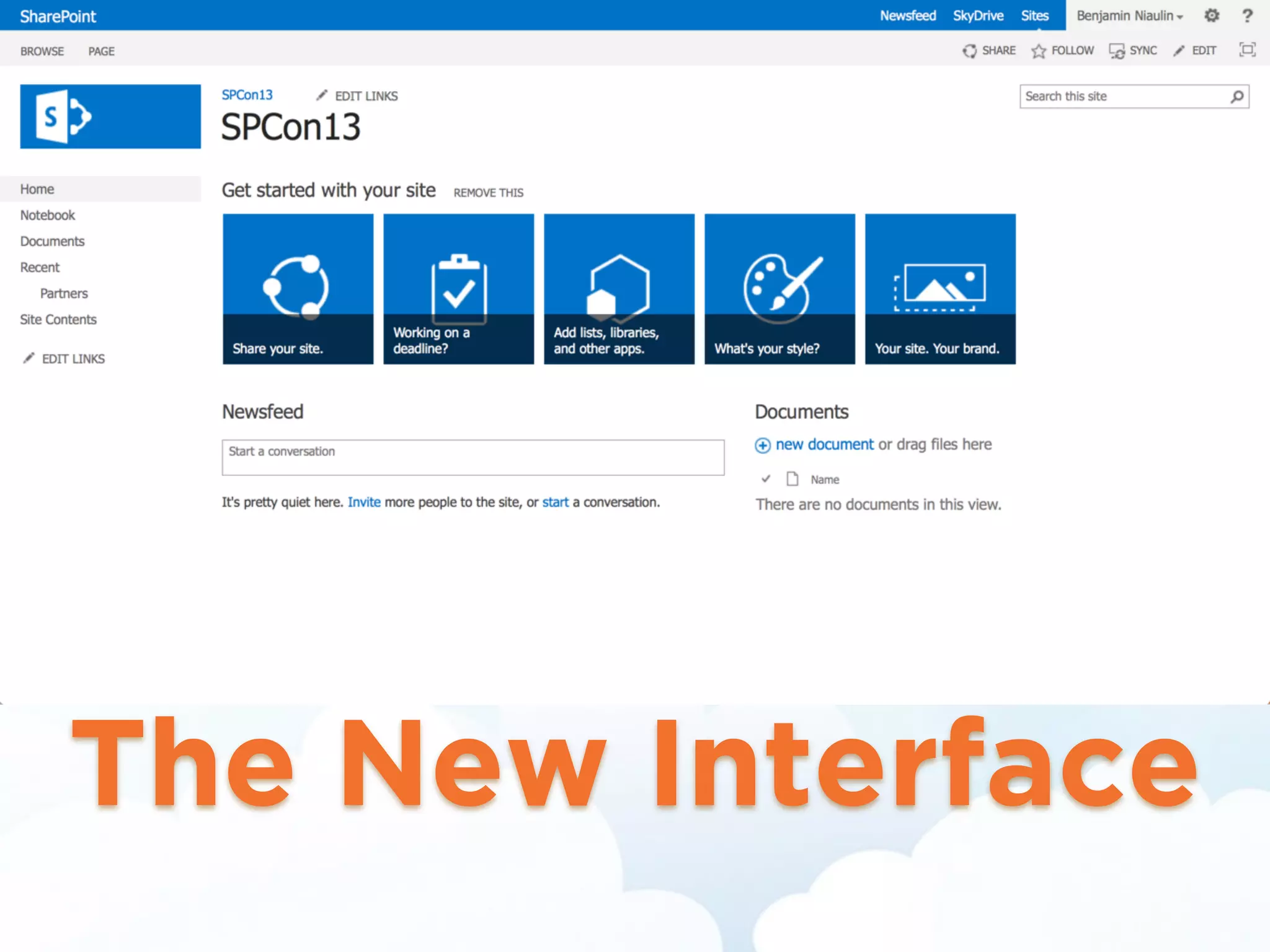Click the Invite link in newsfeed
The height and width of the screenshot is (952, 1270).
tap(364, 502)
